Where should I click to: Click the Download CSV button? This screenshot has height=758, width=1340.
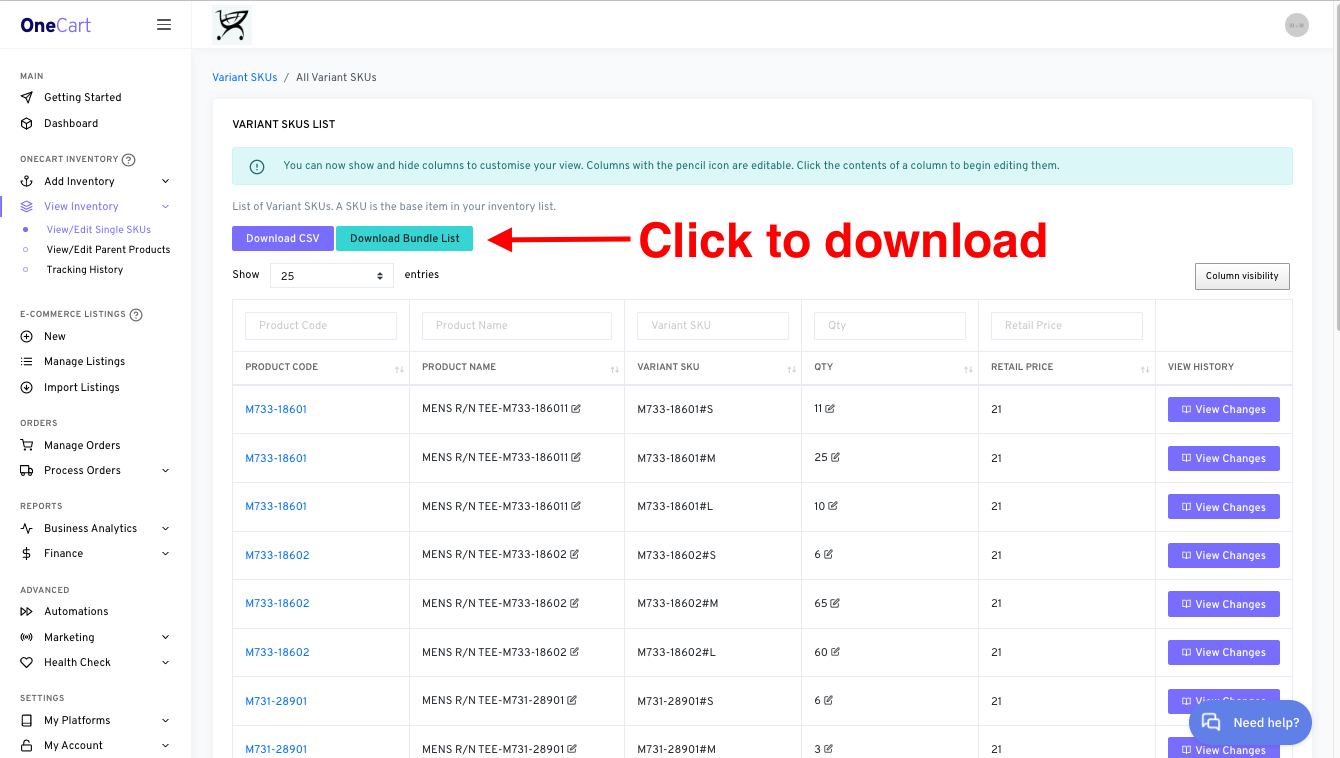283,238
